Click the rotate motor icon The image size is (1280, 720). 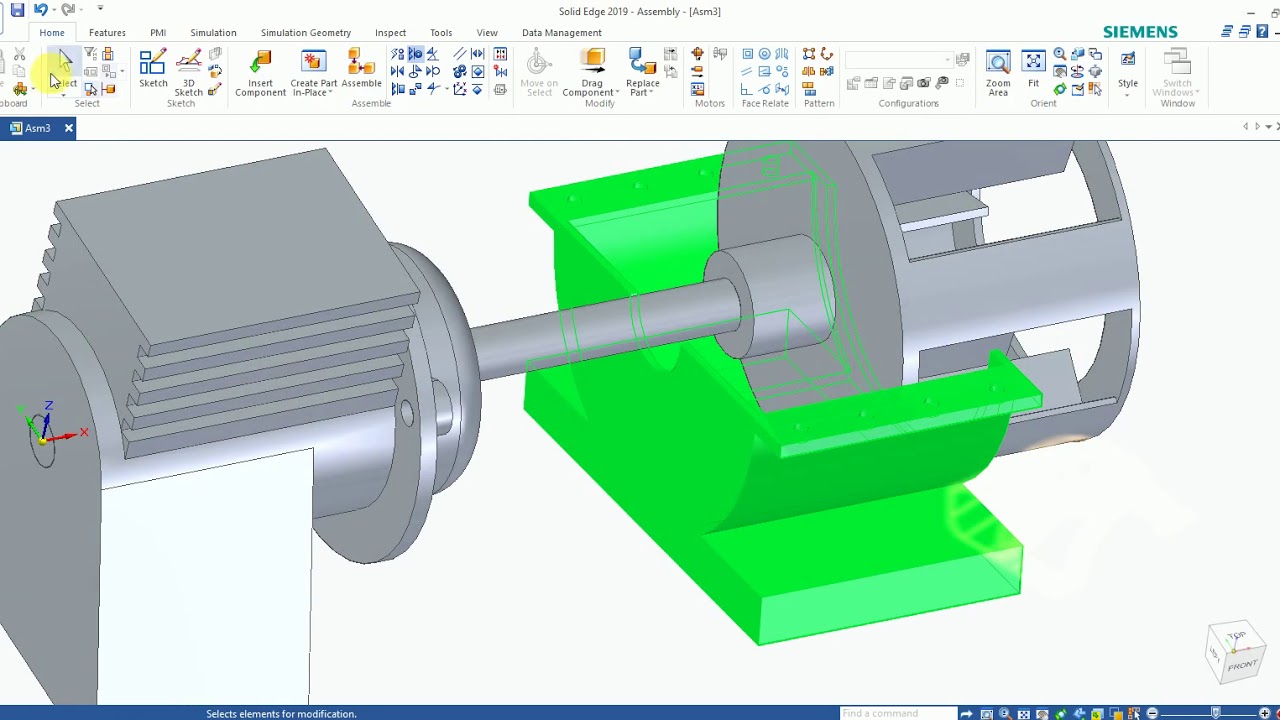[697, 54]
